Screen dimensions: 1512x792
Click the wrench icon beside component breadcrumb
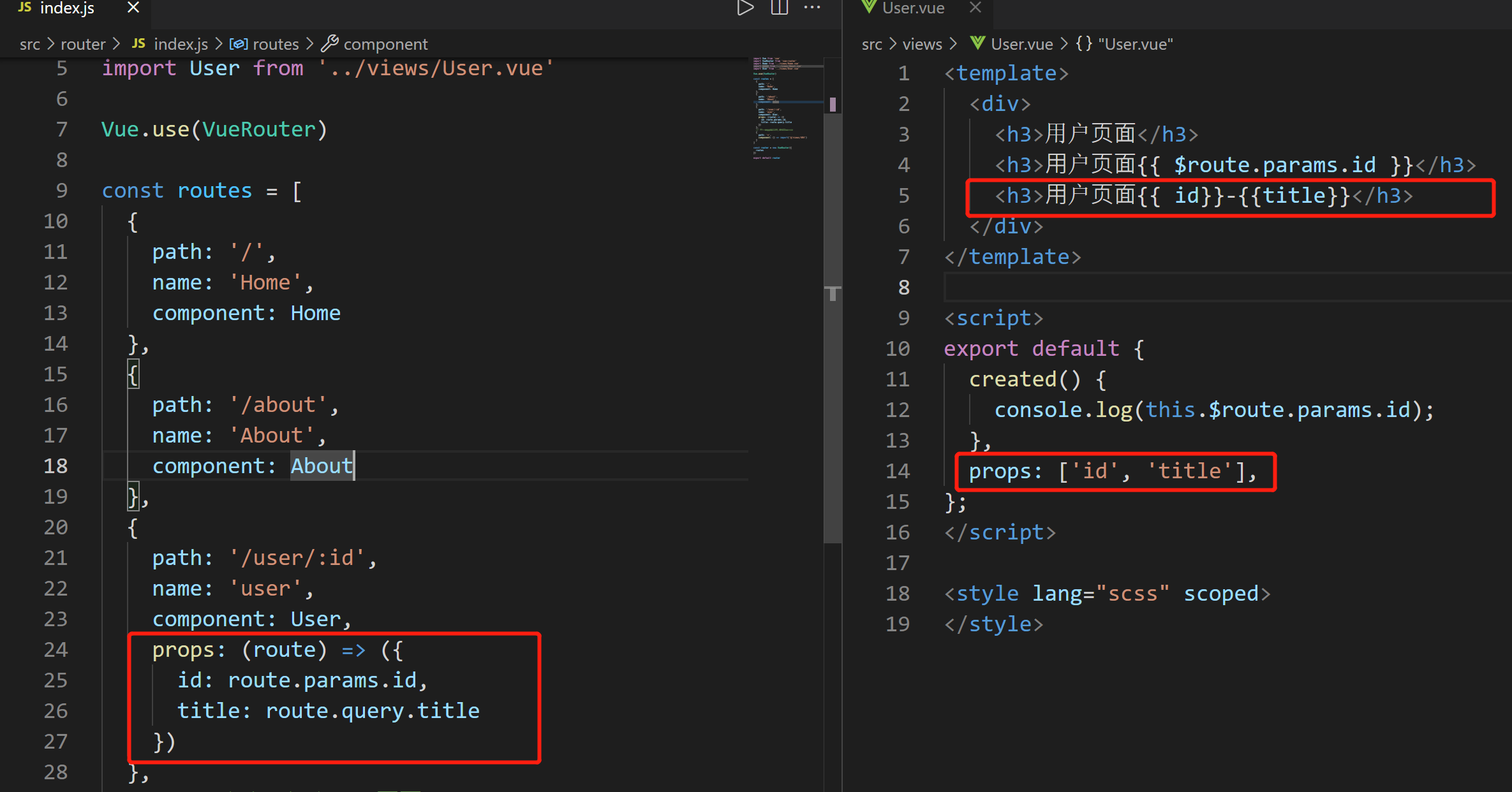point(329,43)
